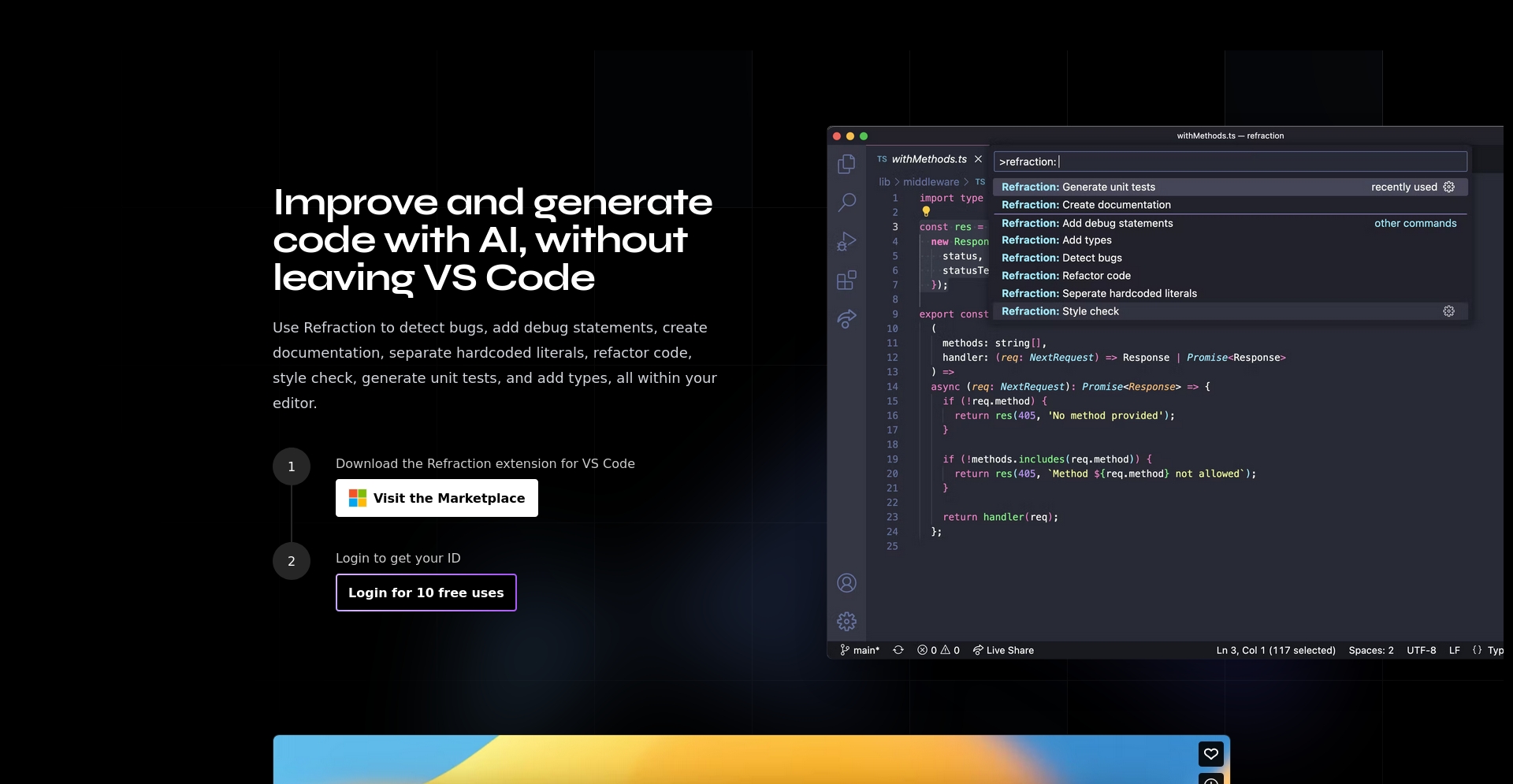The height and width of the screenshot is (784, 1513).
Task: Open the Live Share activity bar icon
Action: 846,318
